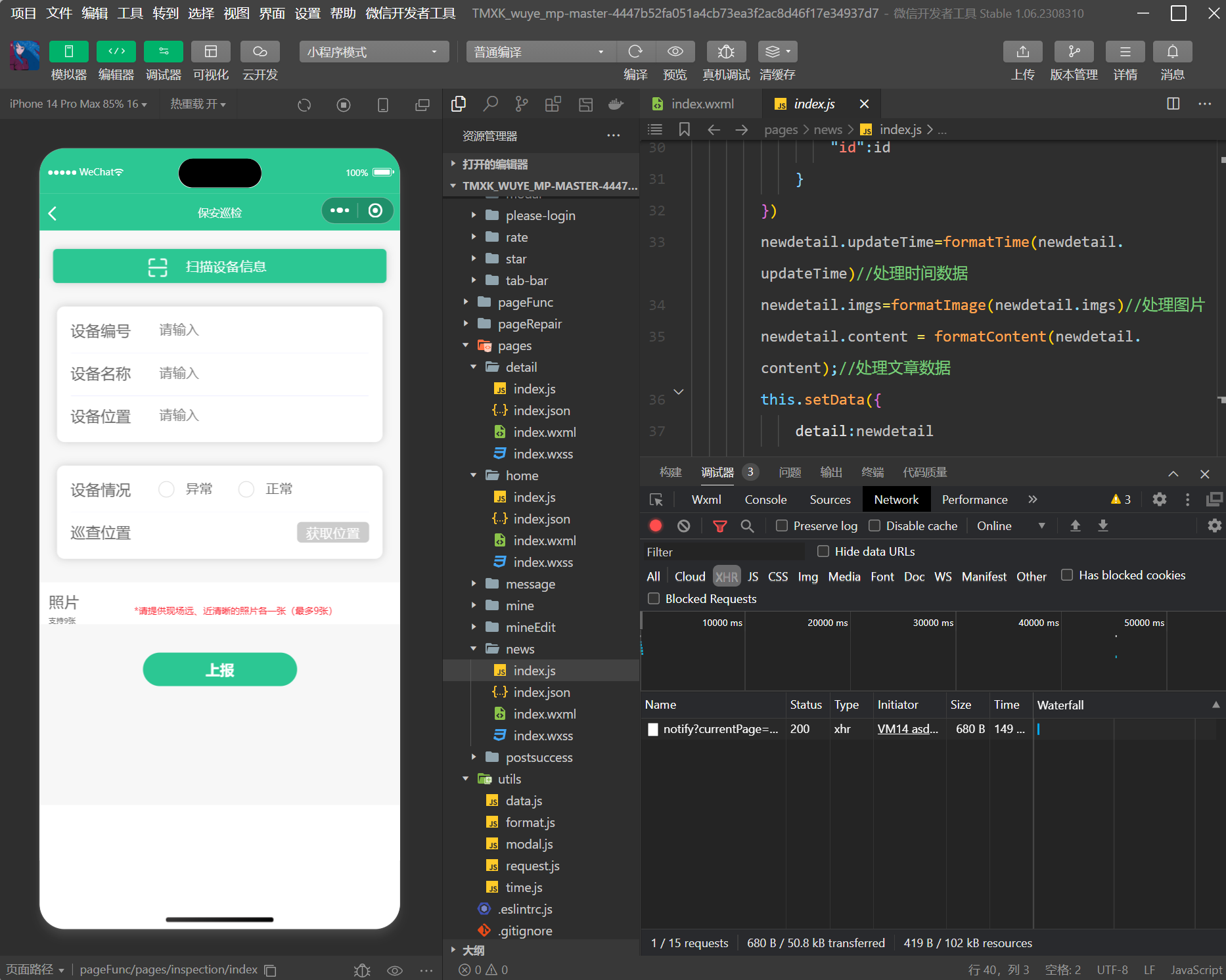
Task: Toggle the debugger panel button
Action: [x=164, y=52]
